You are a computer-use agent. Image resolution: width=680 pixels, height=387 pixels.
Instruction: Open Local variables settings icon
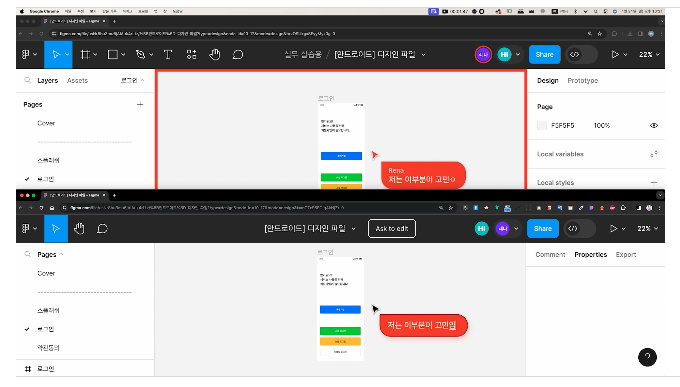[x=654, y=154]
